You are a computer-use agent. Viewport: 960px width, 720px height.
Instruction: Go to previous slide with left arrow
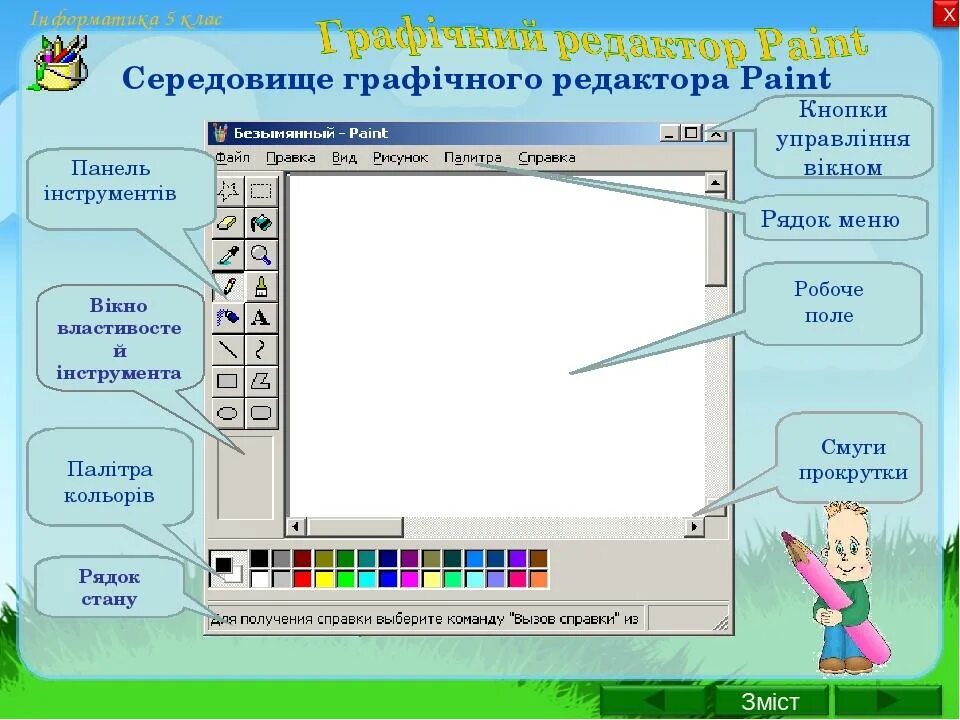point(654,702)
